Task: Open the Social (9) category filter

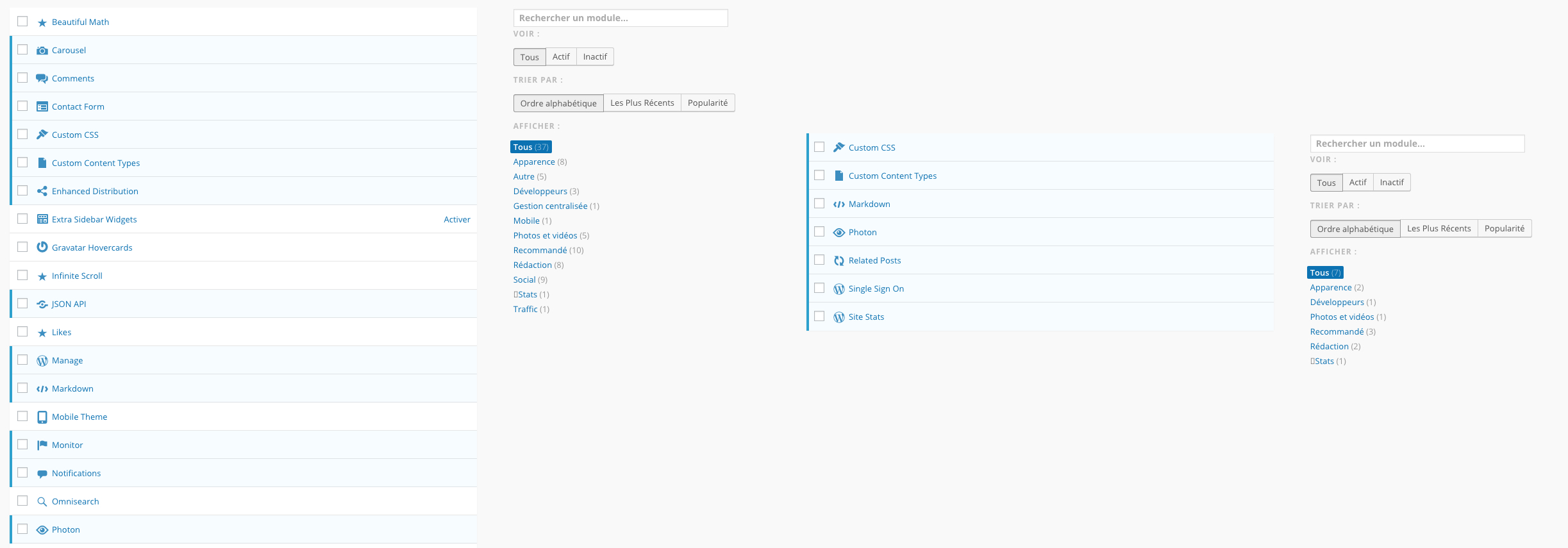Action: (530, 280)
